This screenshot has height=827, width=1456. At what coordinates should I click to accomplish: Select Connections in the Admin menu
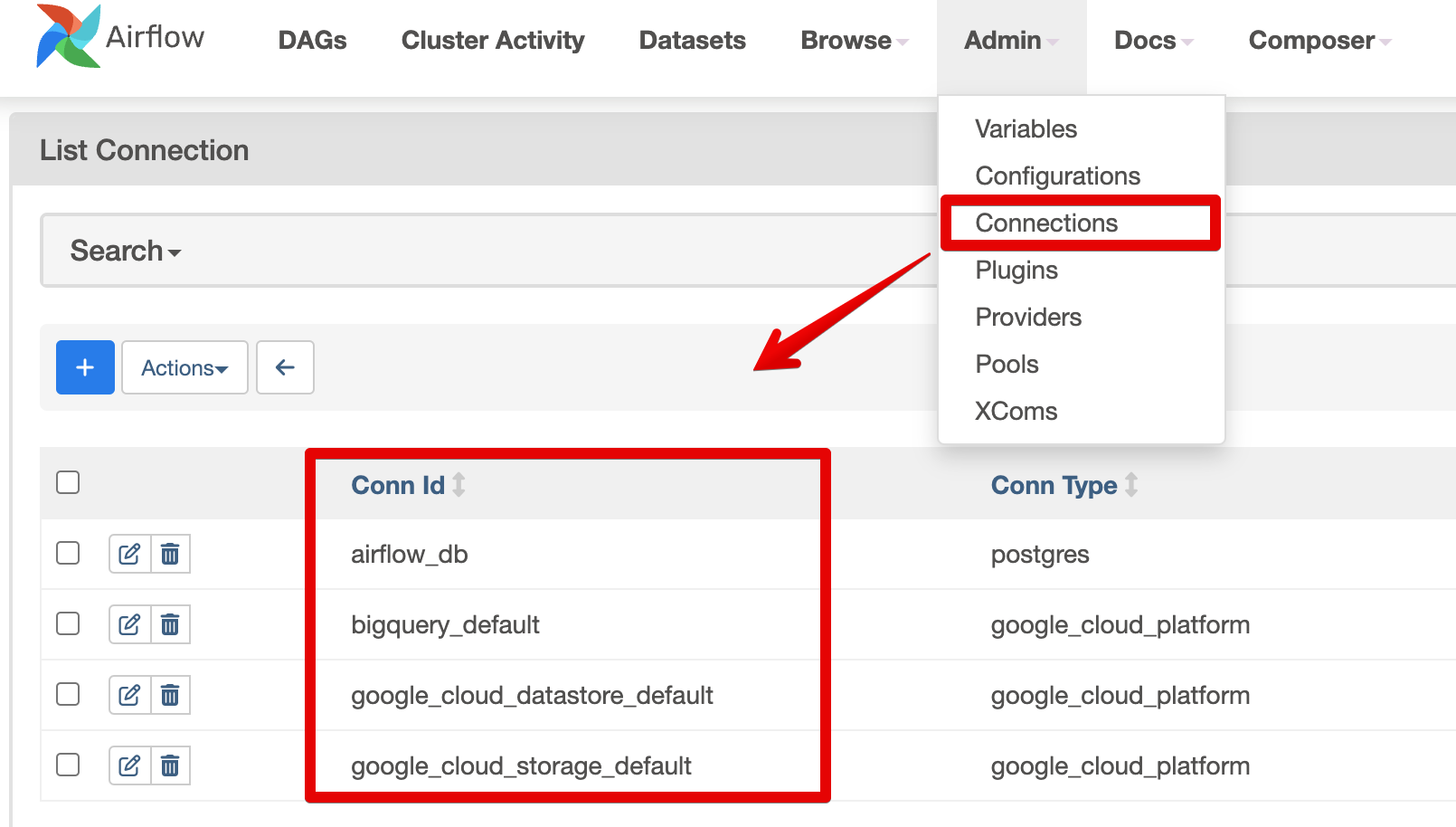pos(1046,223)
